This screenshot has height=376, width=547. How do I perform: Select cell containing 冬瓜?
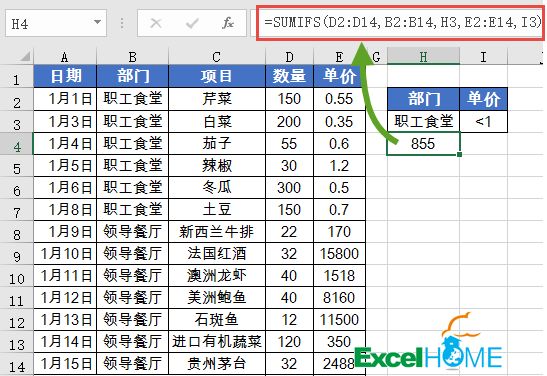pyautogui.click(x=217, y=187)
